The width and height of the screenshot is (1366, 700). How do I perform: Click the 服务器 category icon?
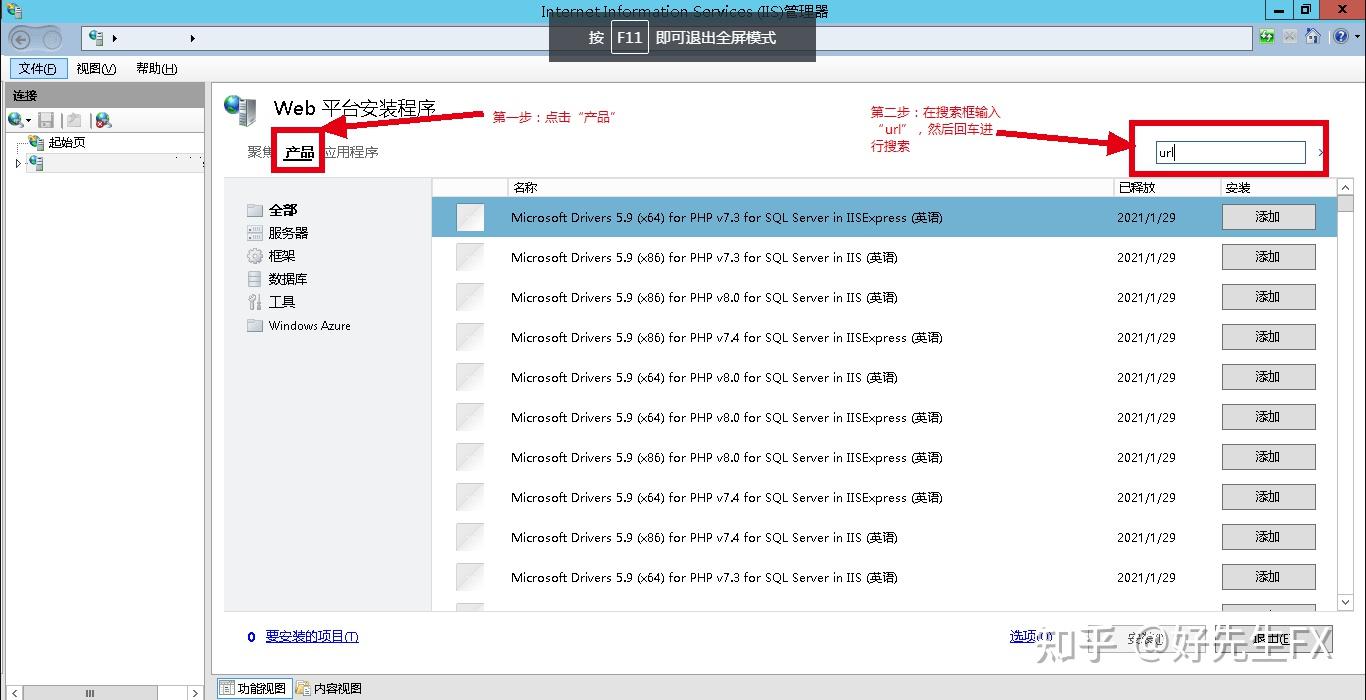[x=255, y=233]
